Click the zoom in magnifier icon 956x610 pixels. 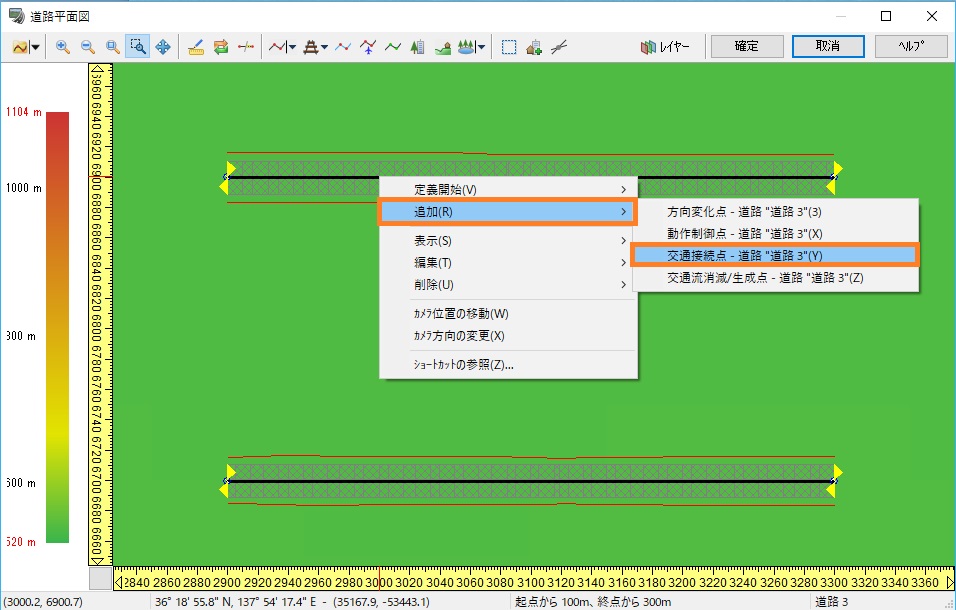coord(62,47)
